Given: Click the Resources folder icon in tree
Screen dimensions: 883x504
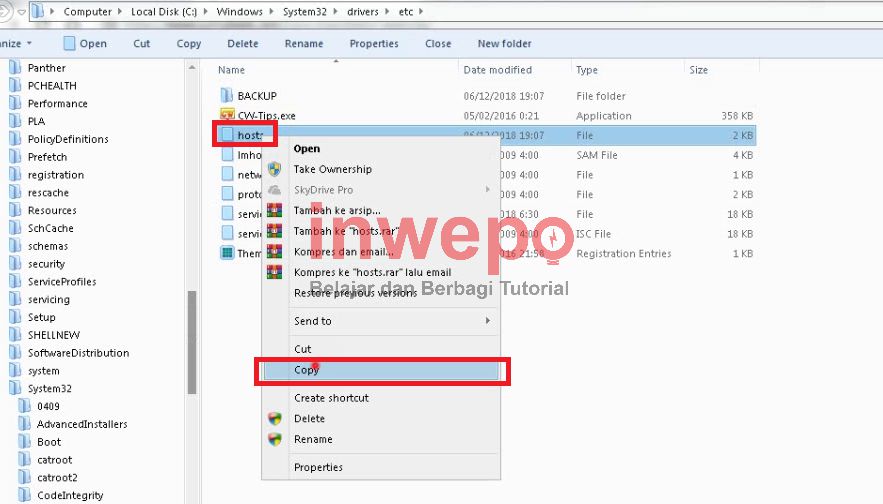Looking at the screenshot, I should 15,210.
